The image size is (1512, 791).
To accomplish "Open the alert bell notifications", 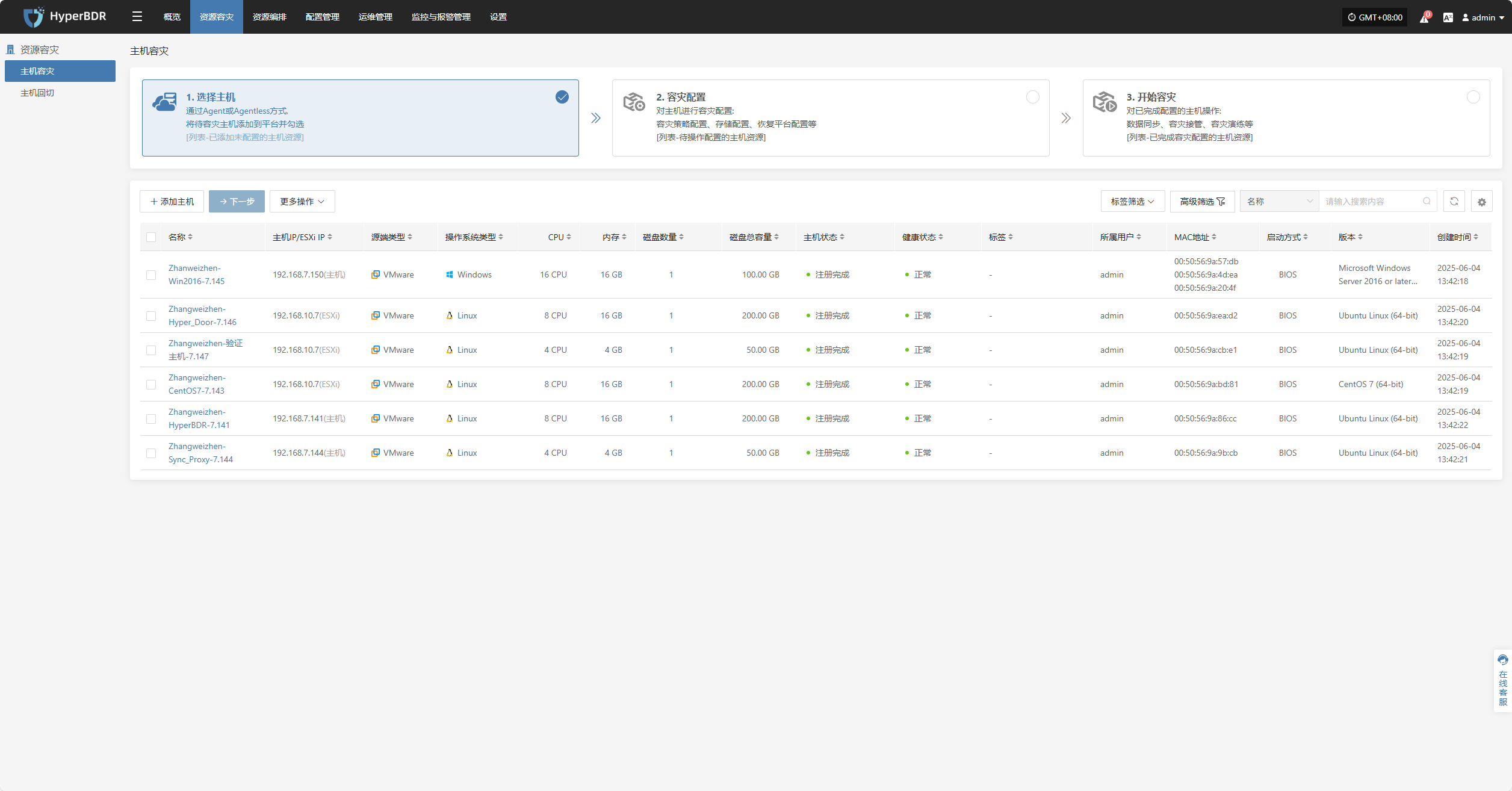I will 1424,17.
